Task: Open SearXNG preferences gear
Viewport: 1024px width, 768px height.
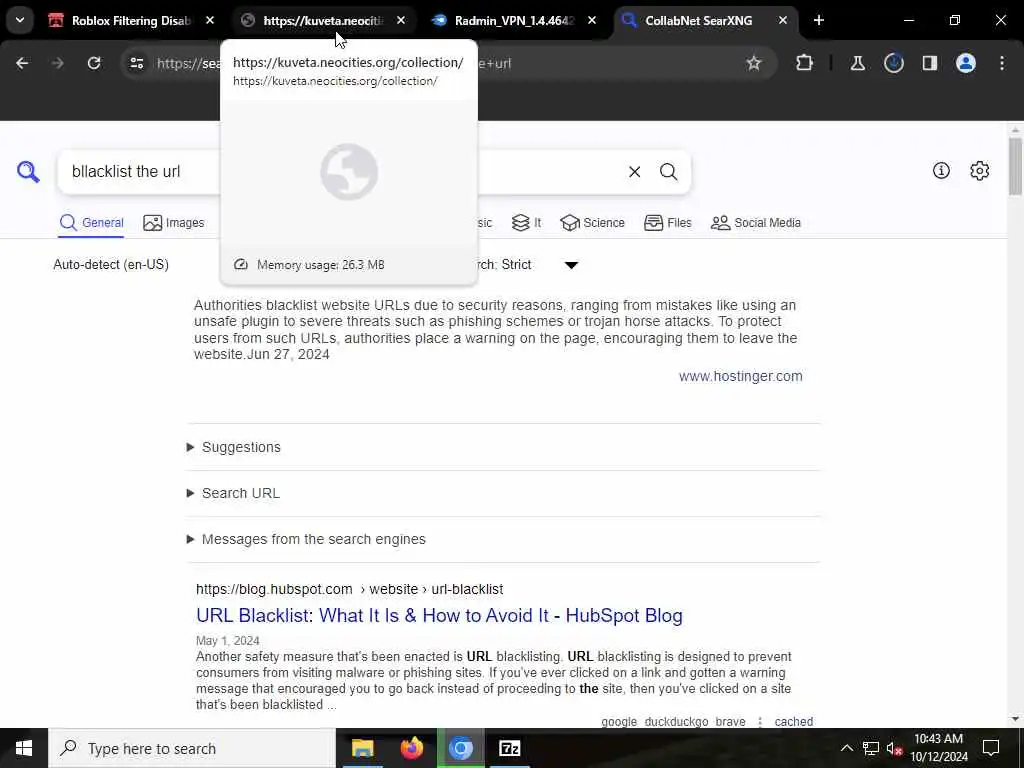Action: pos(980,170)
